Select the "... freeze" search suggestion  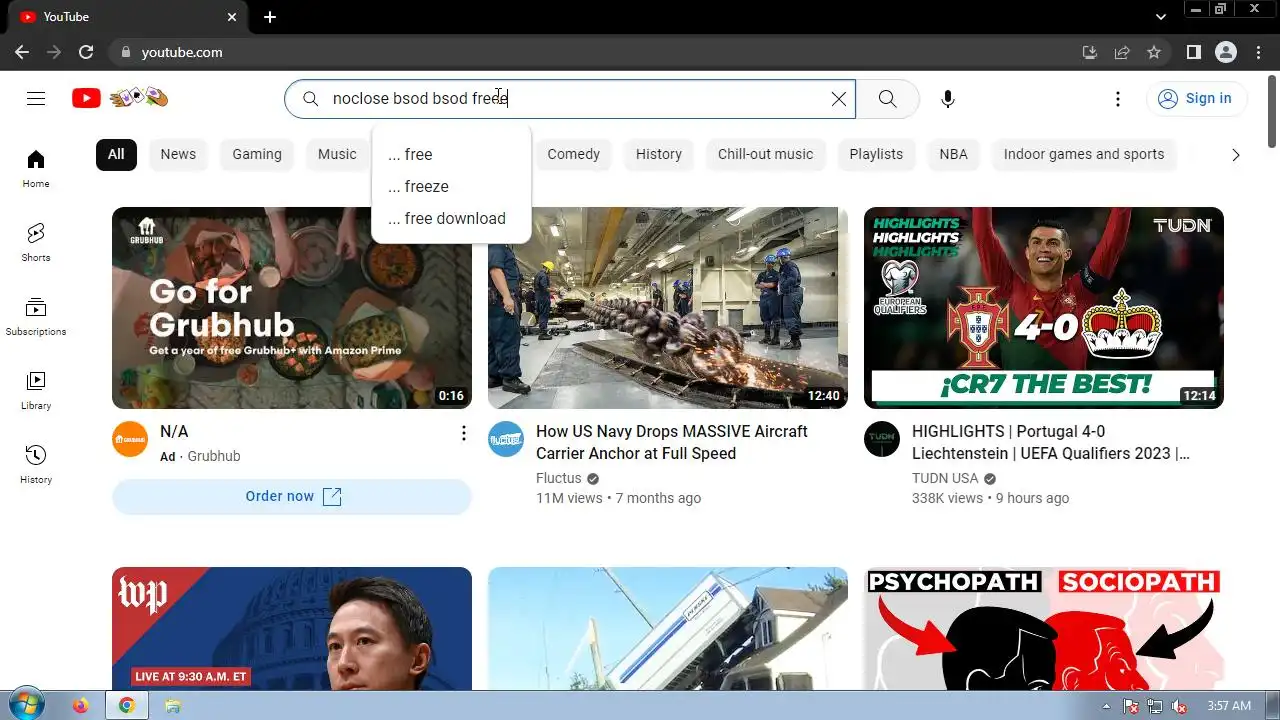(x=451, y=186)
